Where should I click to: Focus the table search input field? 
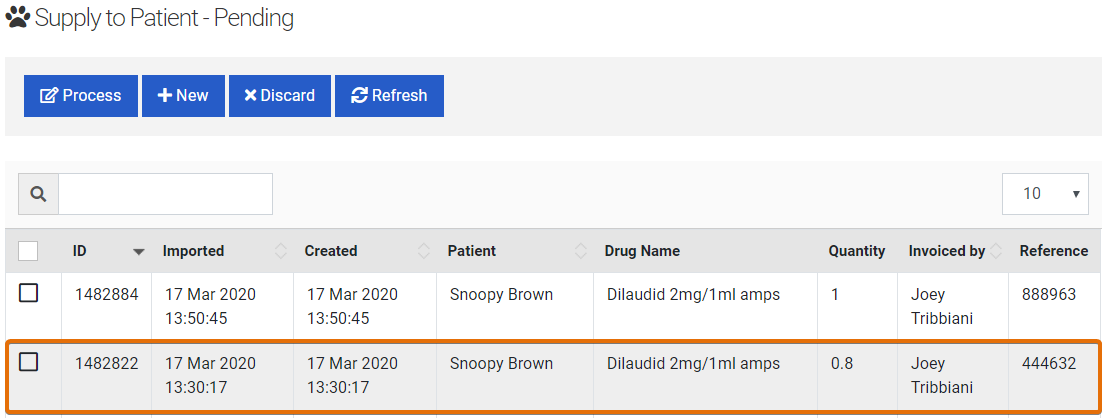tap(165, 194)
